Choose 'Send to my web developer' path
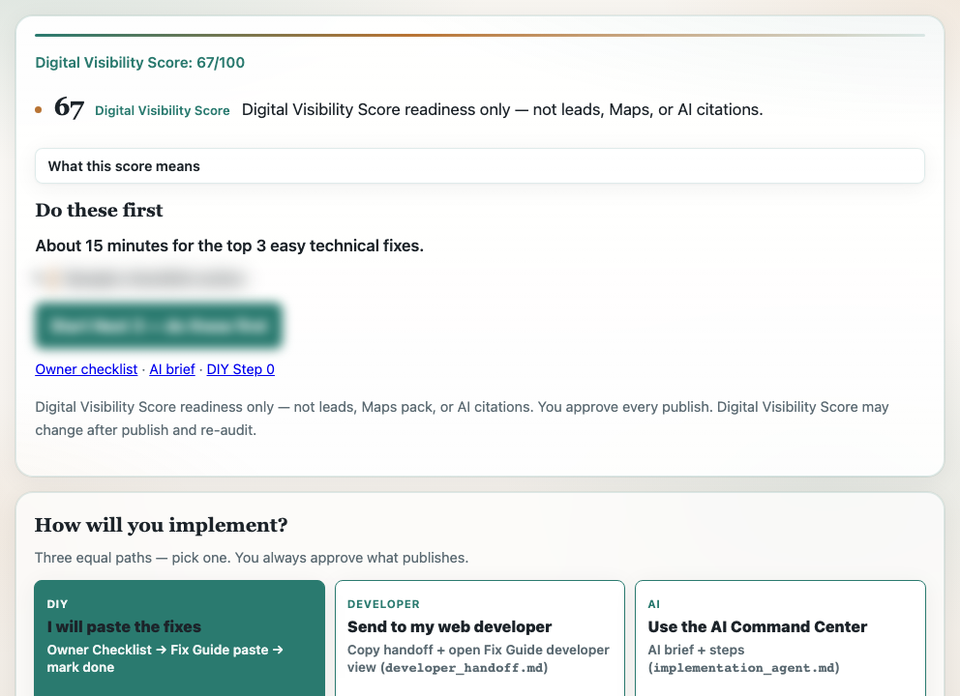 [479, 638]
